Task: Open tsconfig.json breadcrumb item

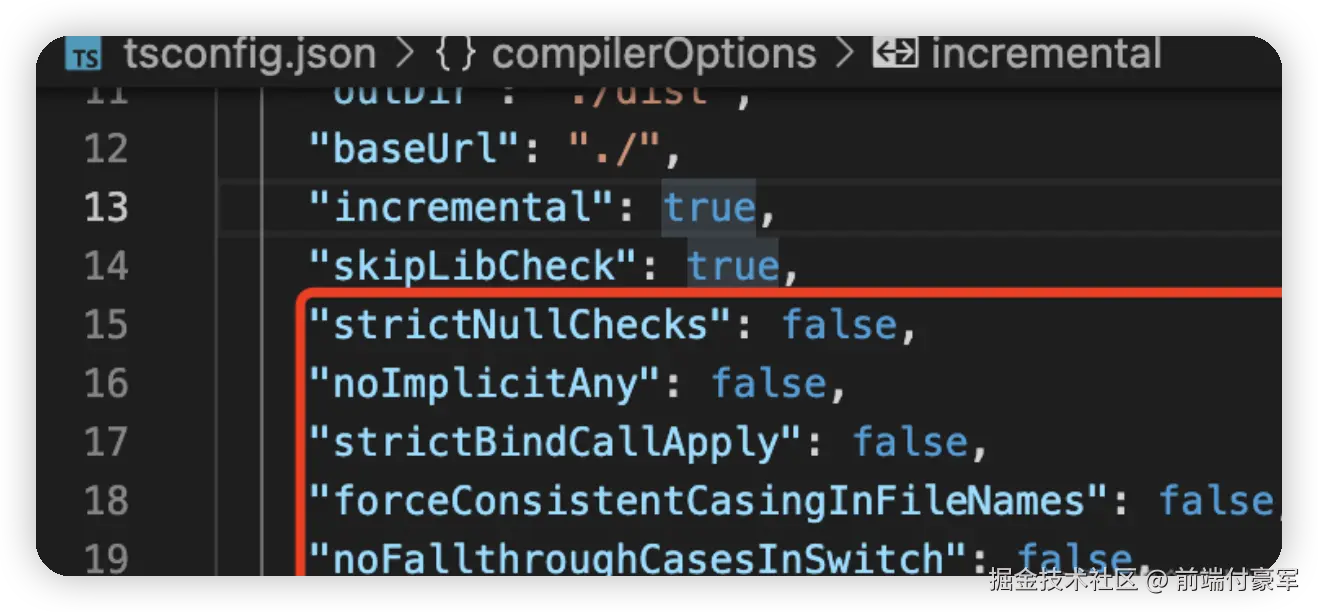Action: [x=250, y=54]
